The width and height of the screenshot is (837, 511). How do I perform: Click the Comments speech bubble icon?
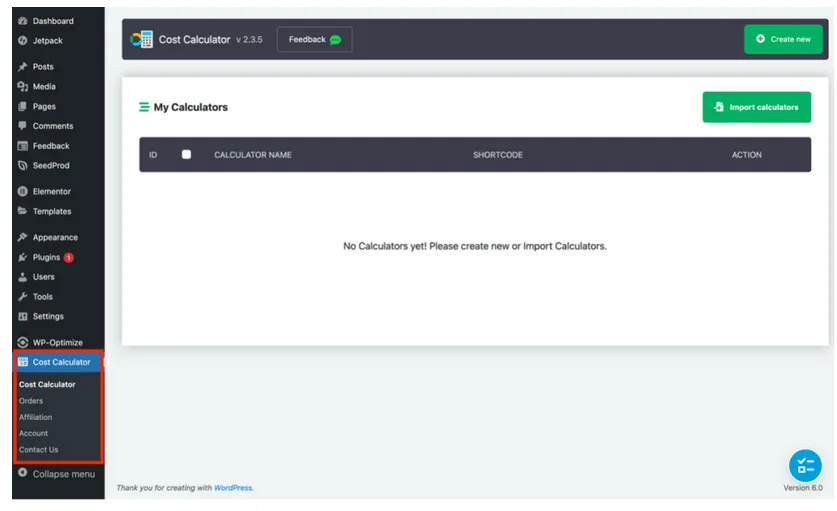point(22,126)
